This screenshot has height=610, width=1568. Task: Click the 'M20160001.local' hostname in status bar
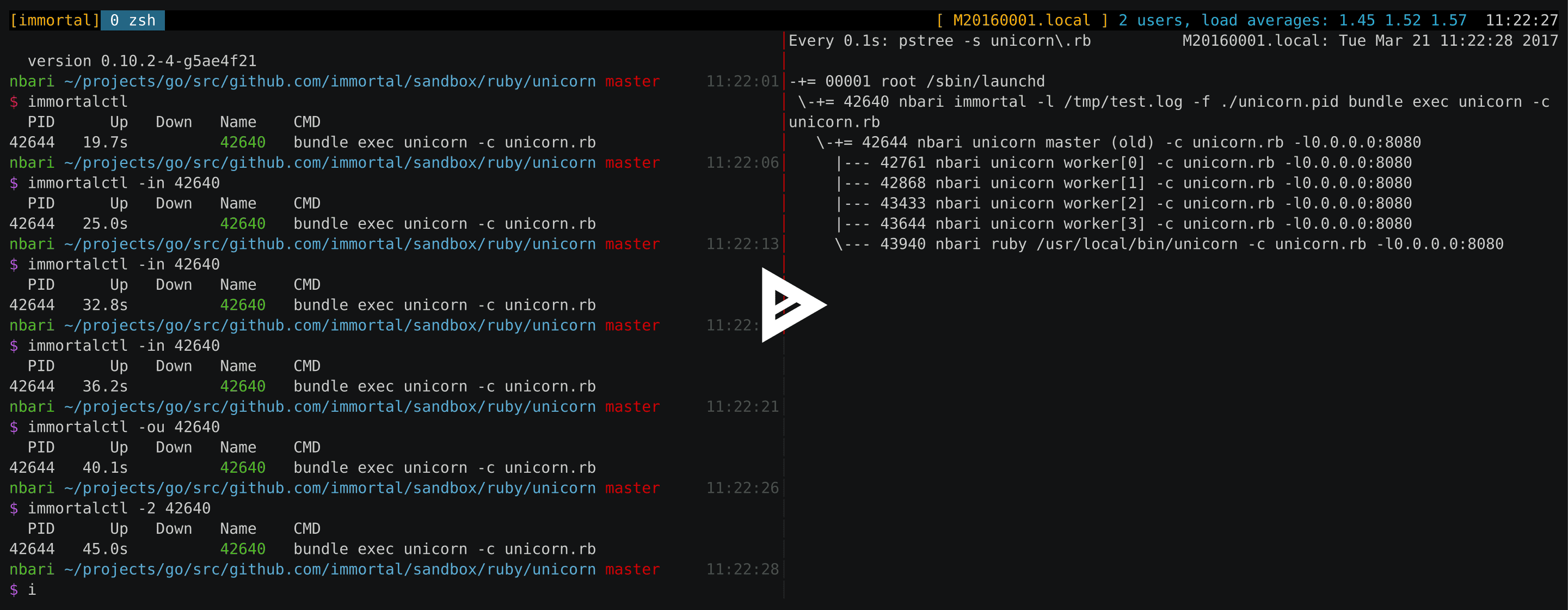1022,20
